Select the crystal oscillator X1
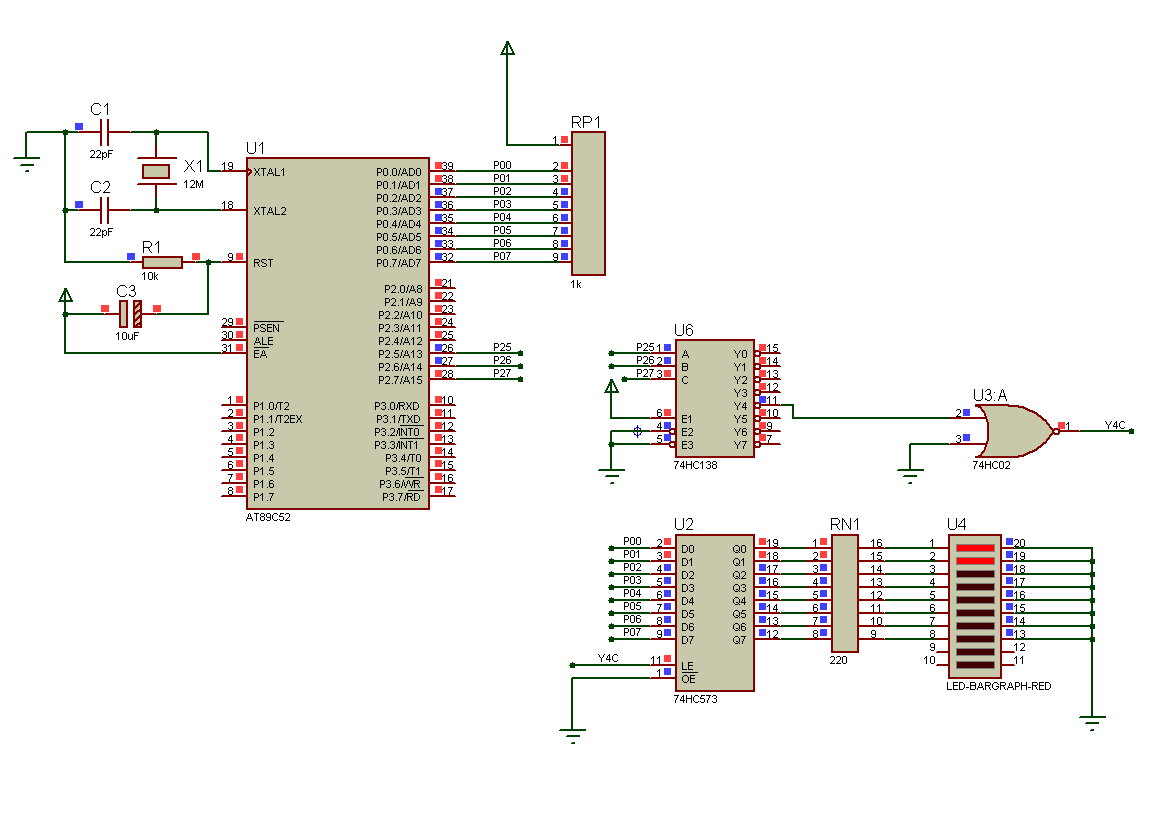This screenshot has height=818, width=1172. click(156, 171)
